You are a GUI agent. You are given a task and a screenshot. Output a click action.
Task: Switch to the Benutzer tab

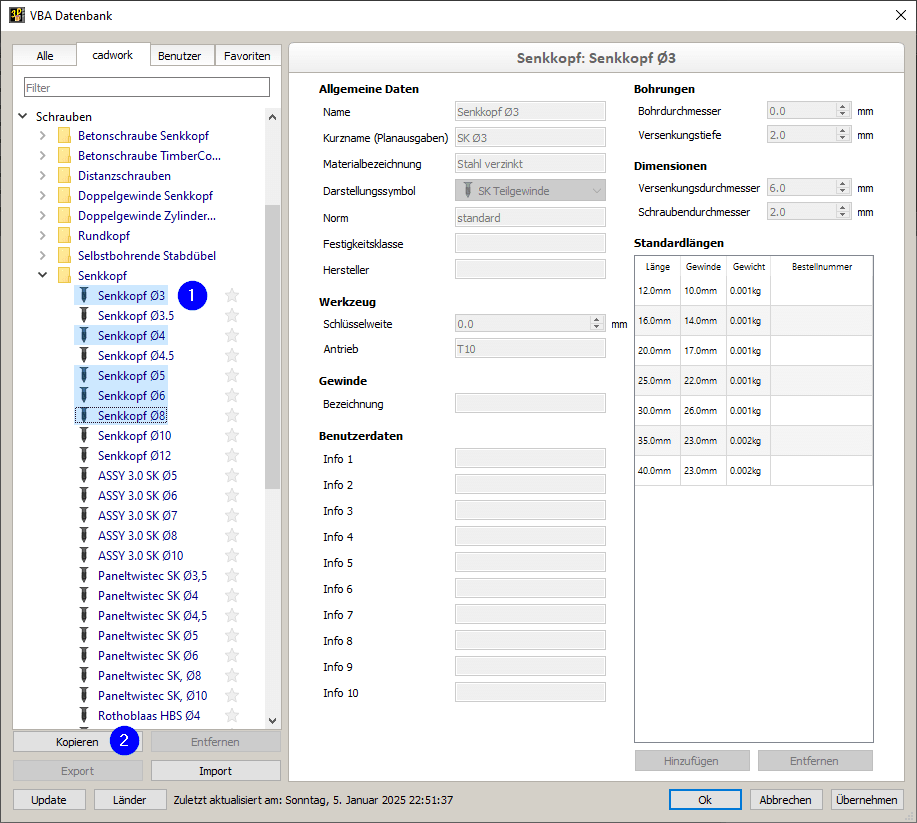coord(181,55)
